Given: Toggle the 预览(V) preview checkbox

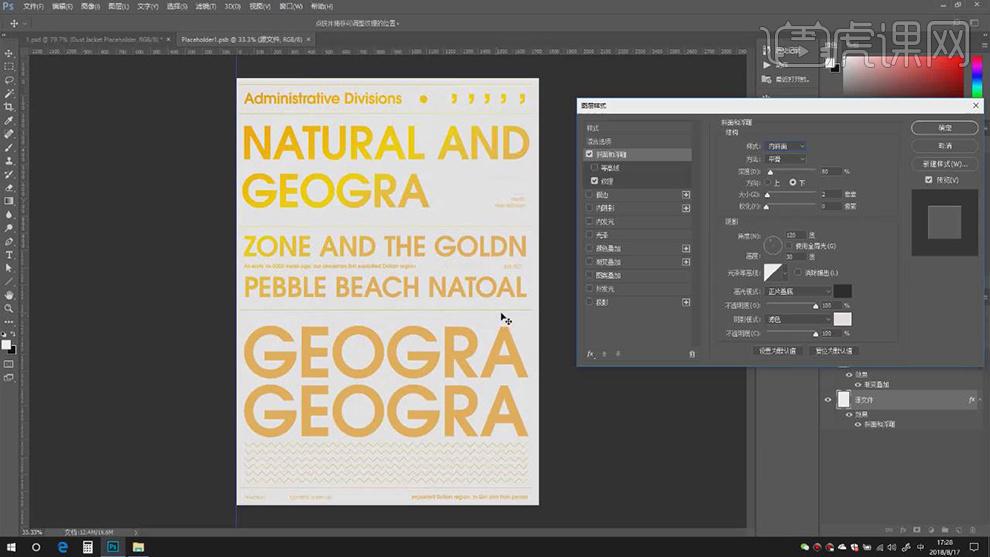Looking at the screenshot, I should (x=929, y=180).
